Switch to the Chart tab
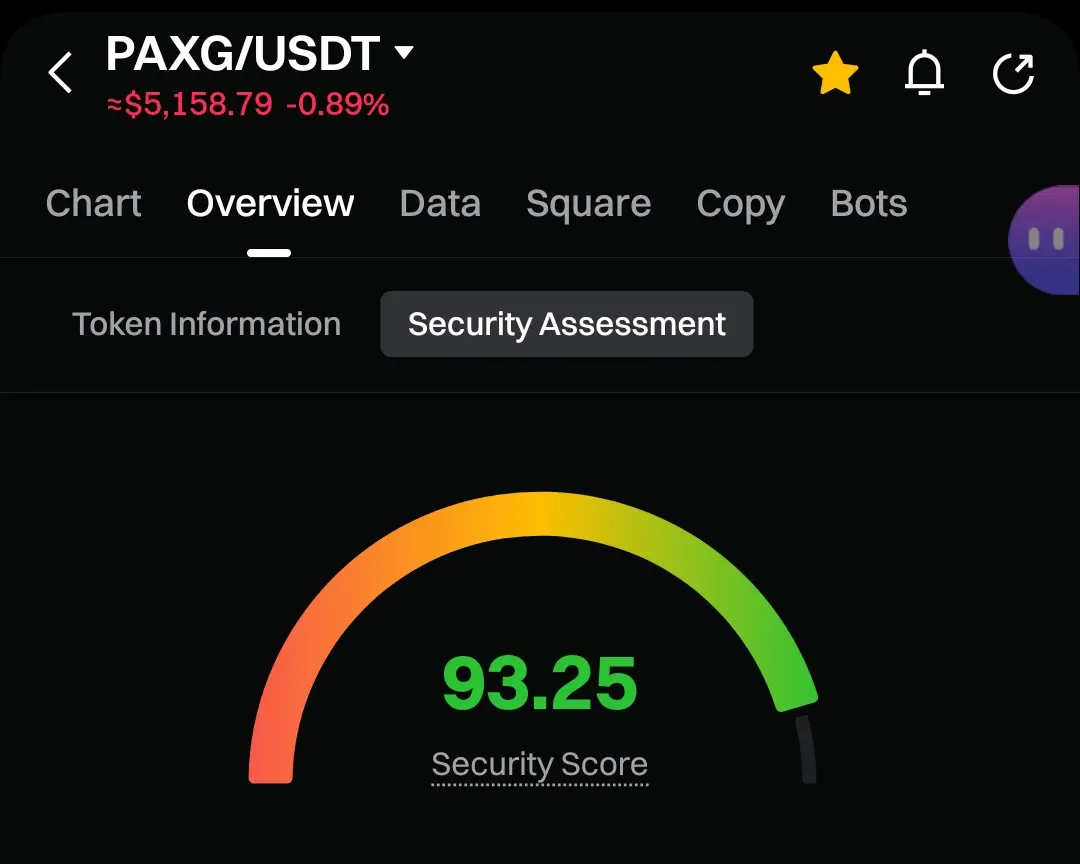This screenshot has height=864, width=1080. [94, 203]
